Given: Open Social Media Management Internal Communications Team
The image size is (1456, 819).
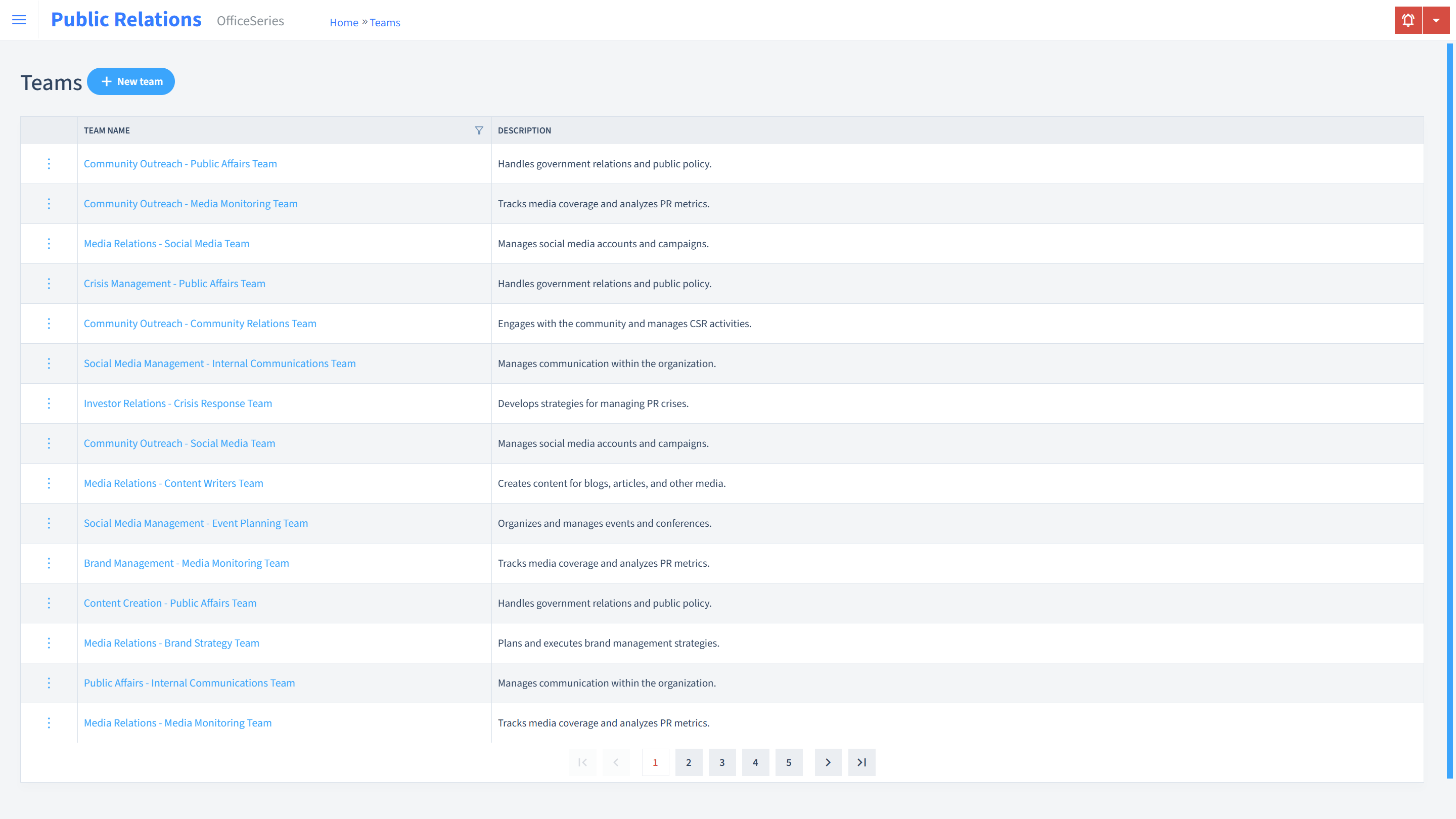Looking at the screenshot, I should pyautogui.click(x=219, y=363).
